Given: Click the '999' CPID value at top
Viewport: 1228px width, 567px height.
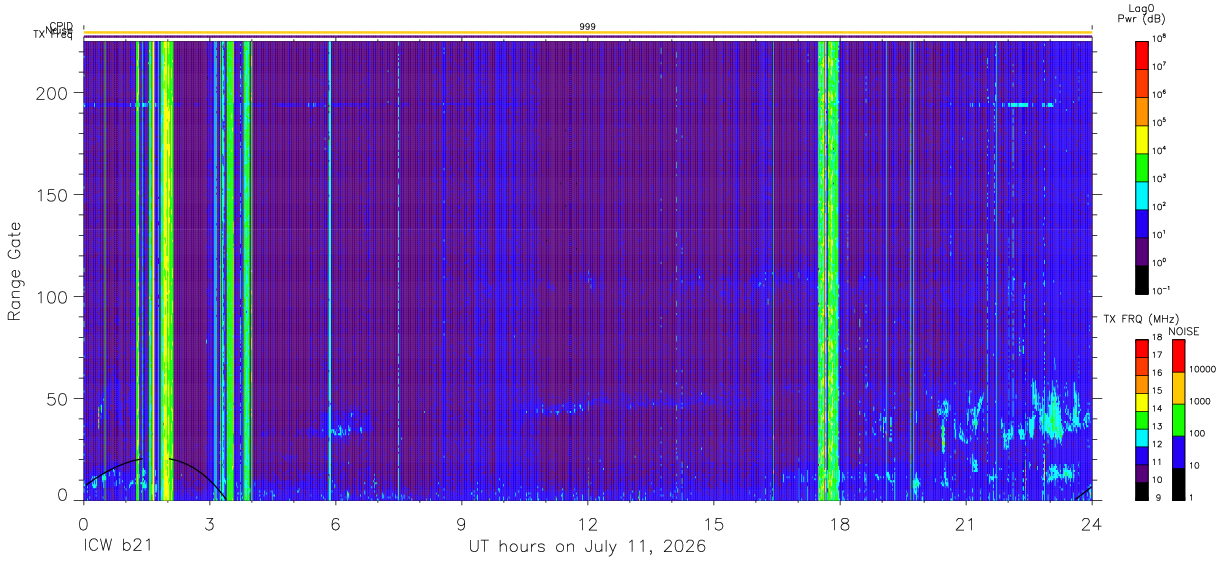Looking at the screenshot, I should (588, 26).
